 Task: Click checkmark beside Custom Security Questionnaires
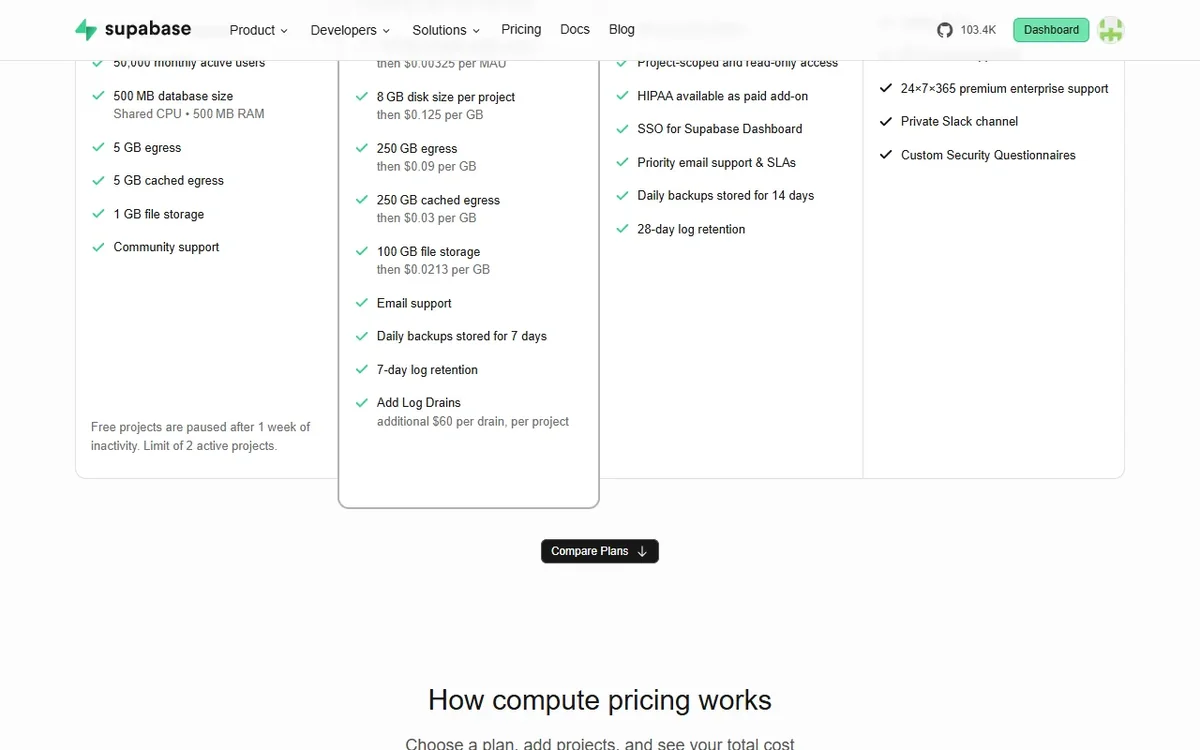click(885, 155)
